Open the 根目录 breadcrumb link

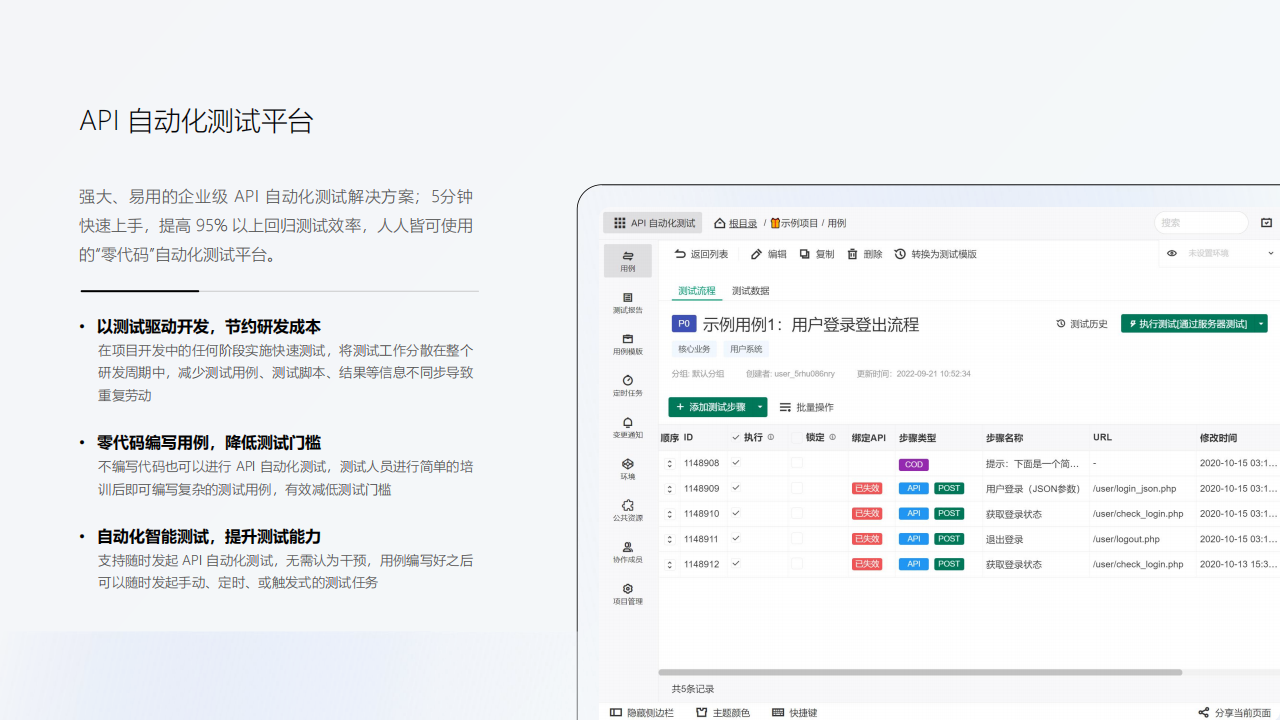(x=742, y=224)
